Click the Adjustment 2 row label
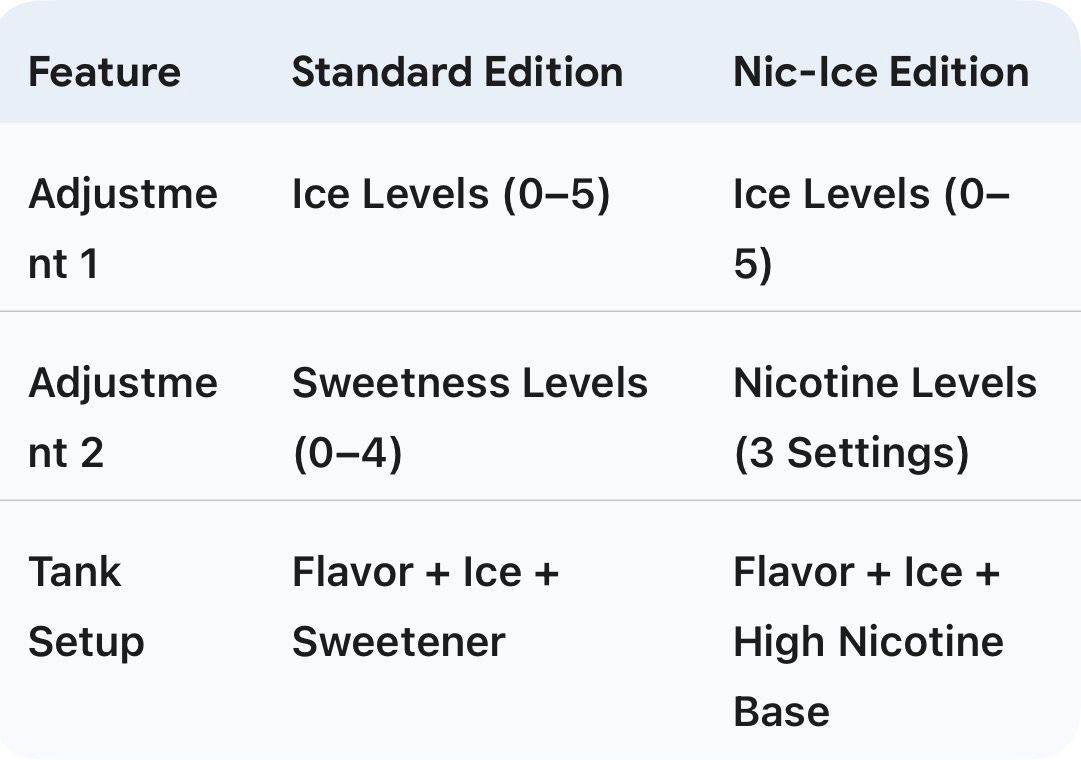 pyautogui.click(x=122, y=418)
